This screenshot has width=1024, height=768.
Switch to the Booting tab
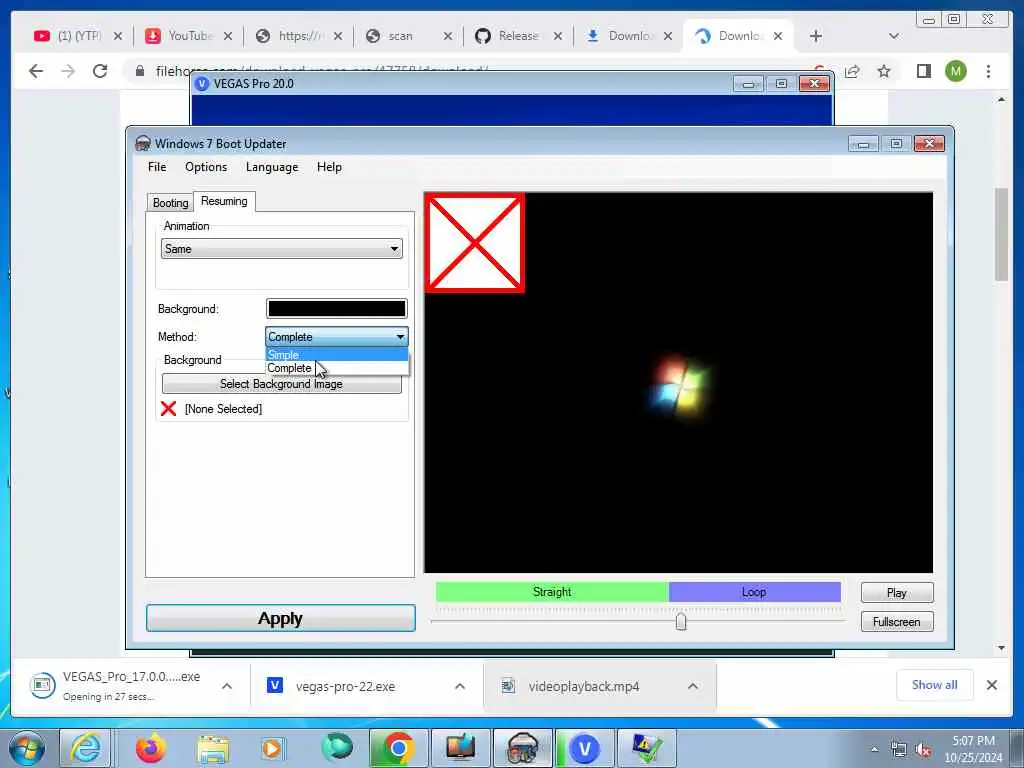click(170, 202)
